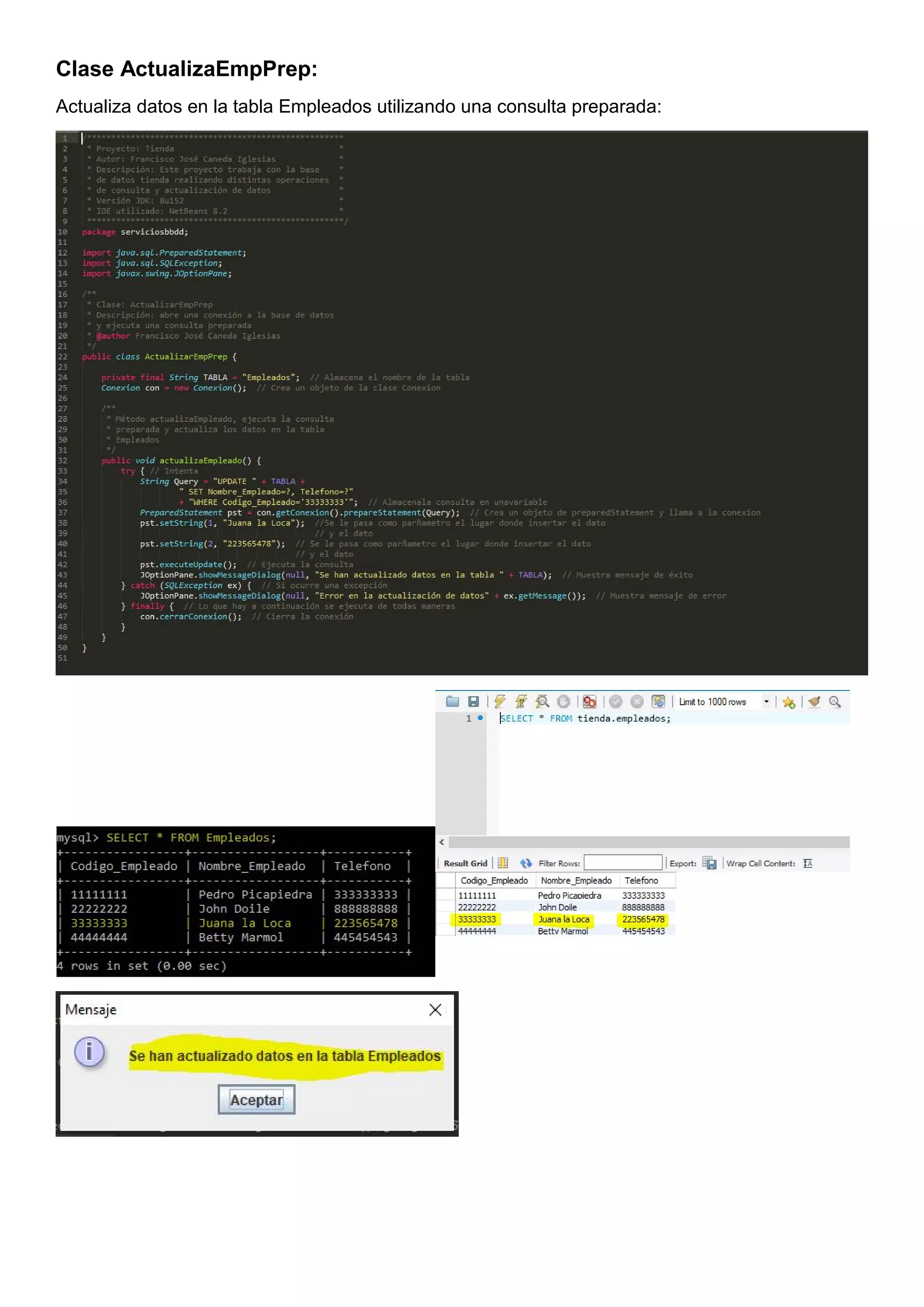Click the left arrow of horizontal scrollbar
The image size is (924, 1307).
point(442,842)
